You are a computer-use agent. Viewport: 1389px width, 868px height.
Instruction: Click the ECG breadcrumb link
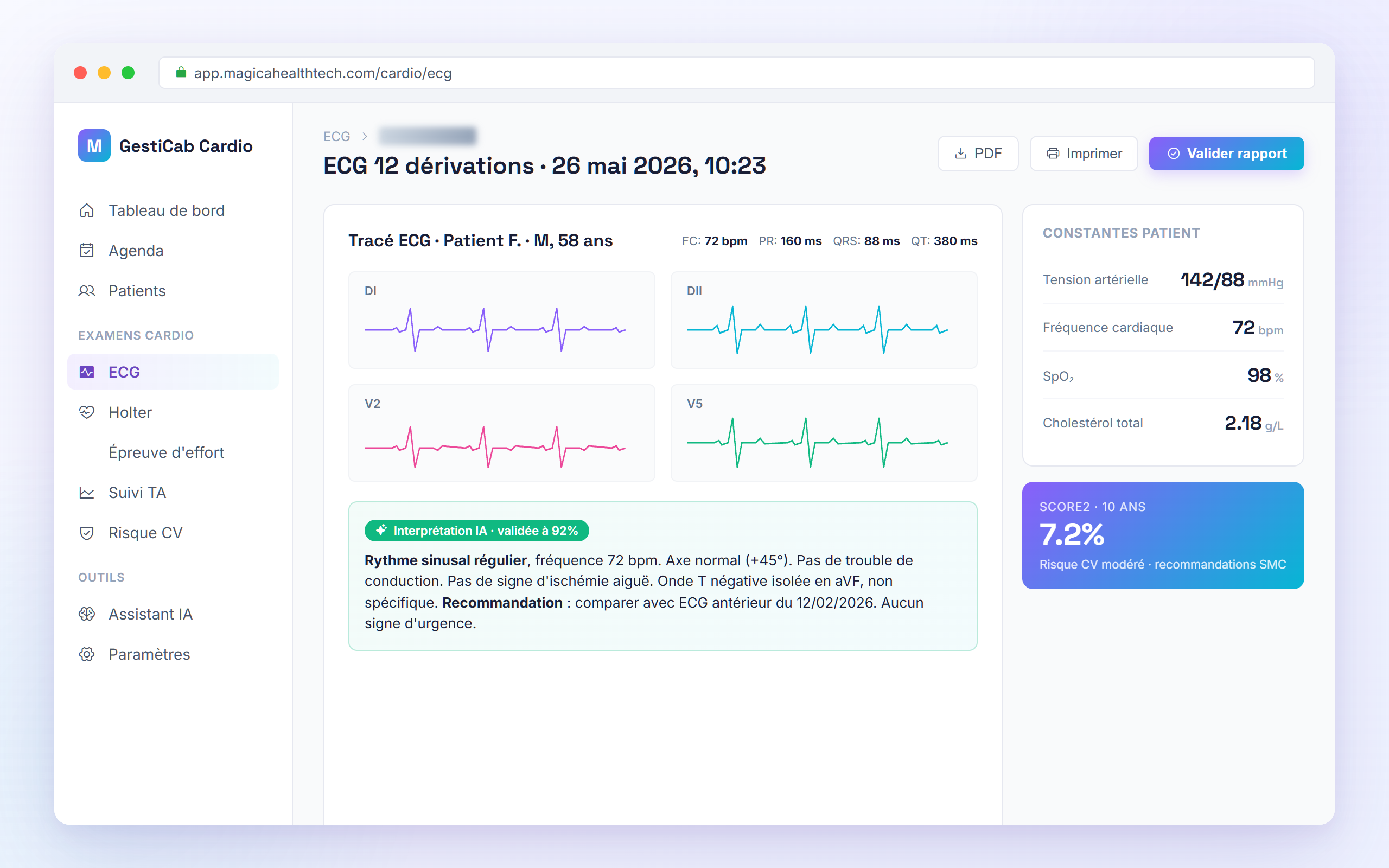[336, 136]
